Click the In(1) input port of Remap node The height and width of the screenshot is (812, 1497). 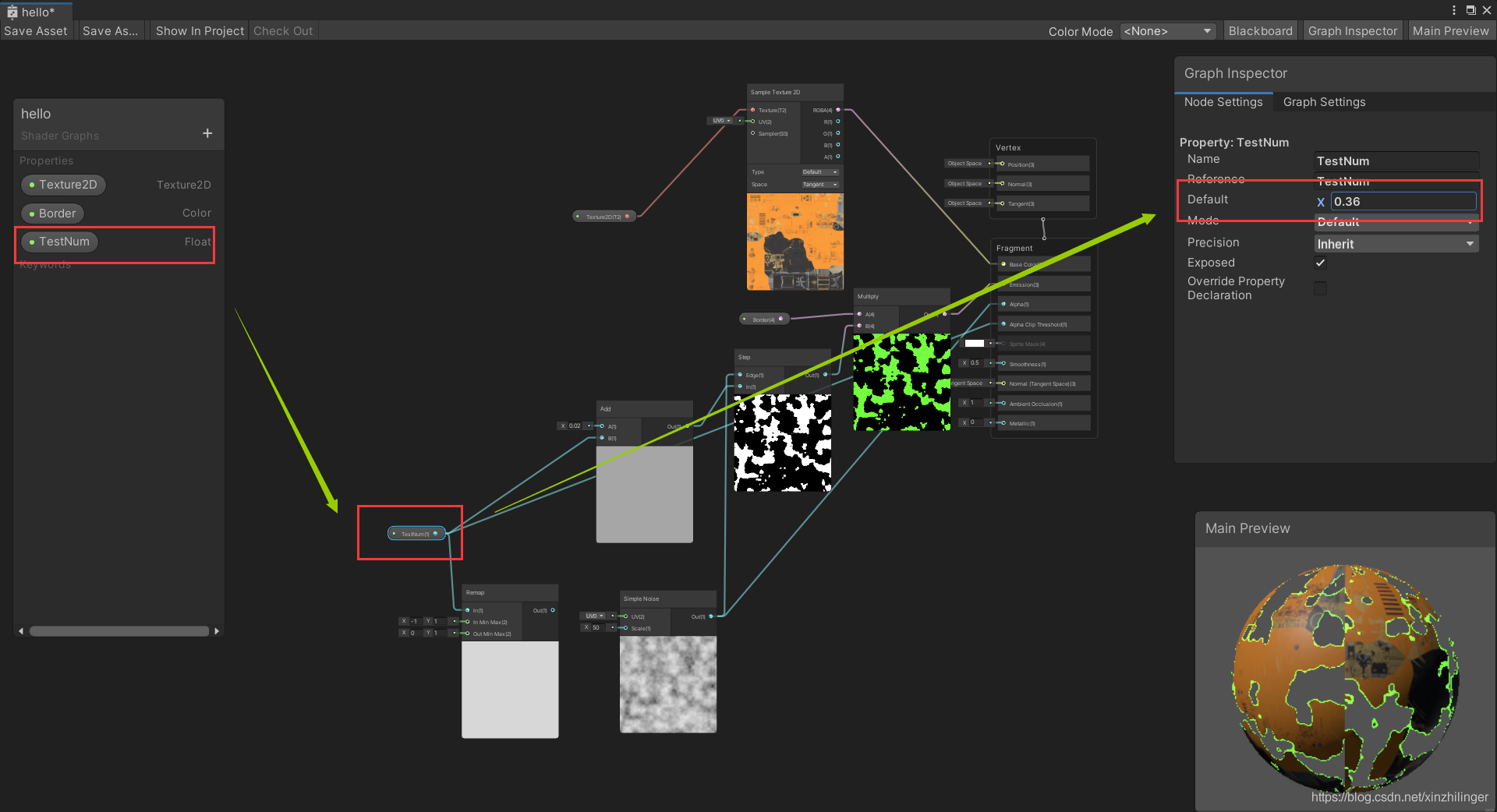click(x=467, y=610)
